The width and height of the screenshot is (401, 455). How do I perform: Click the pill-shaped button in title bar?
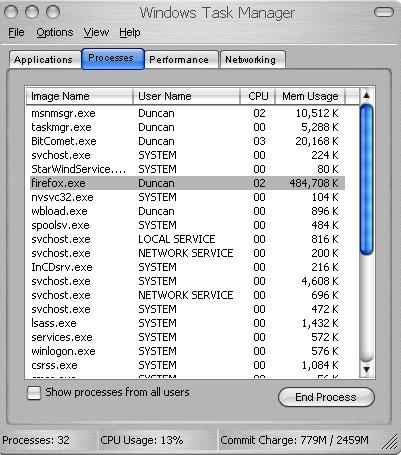(384, 13)
